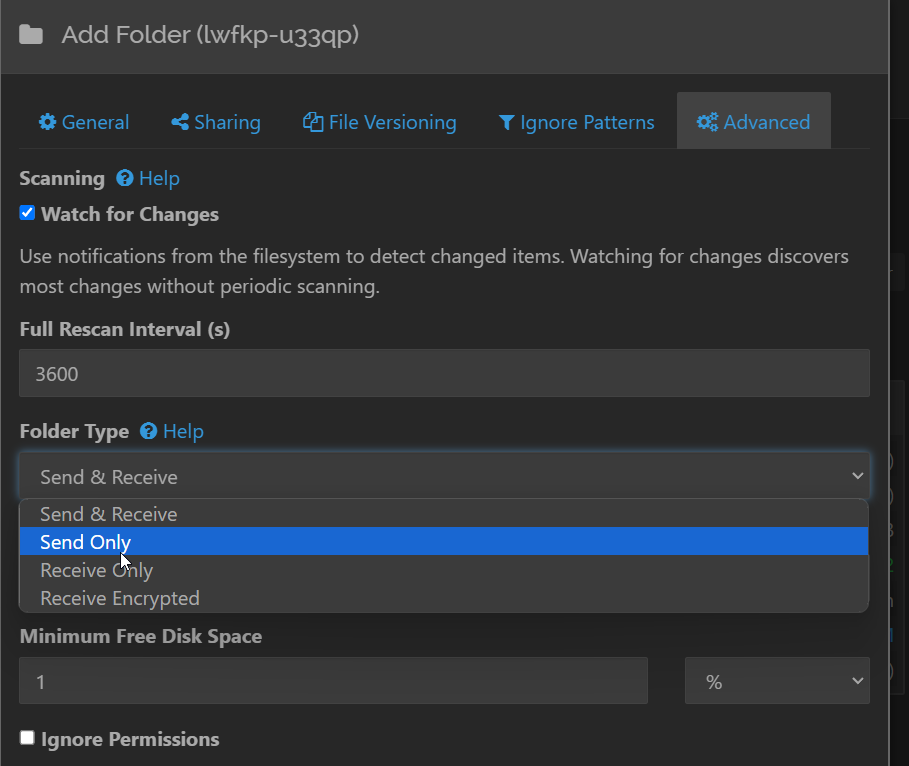Click the funnel icon on Ignore Patterns tab

[x=507, y=122]
